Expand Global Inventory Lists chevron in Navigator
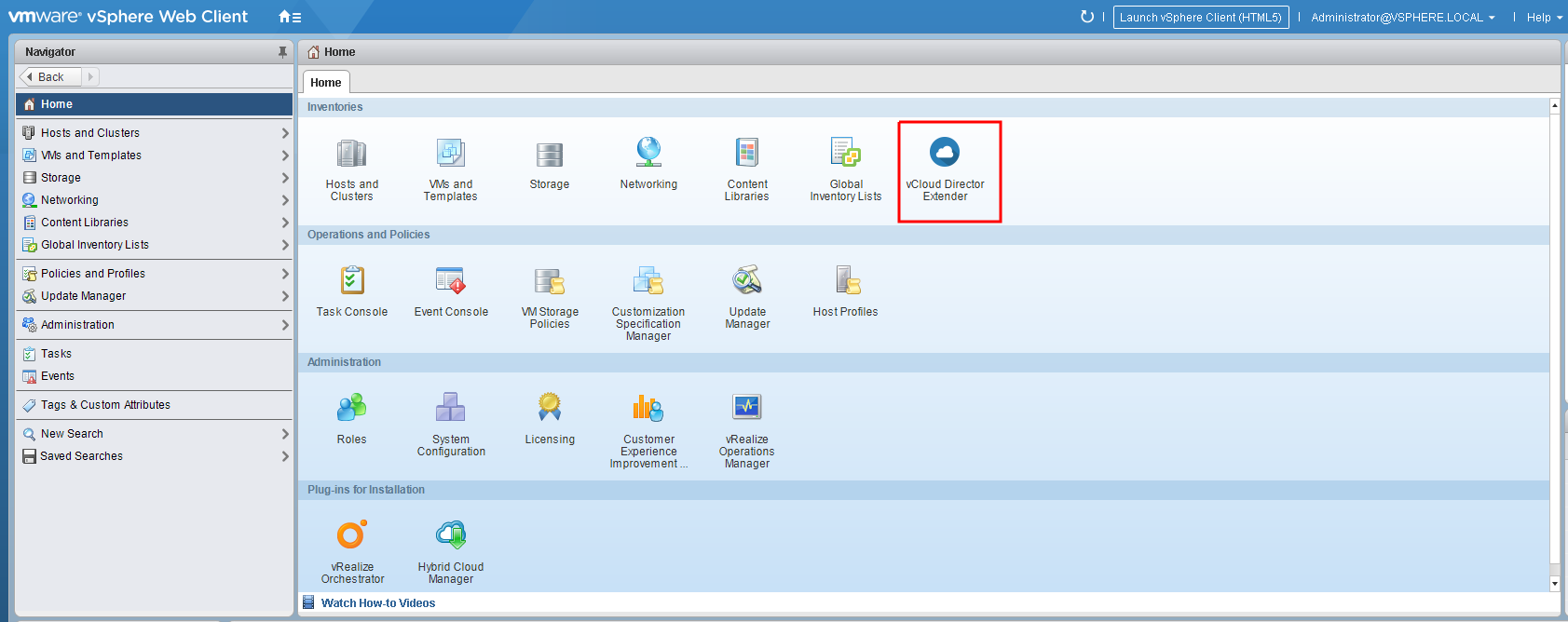 pyautogui.click(x=285, y=245)
